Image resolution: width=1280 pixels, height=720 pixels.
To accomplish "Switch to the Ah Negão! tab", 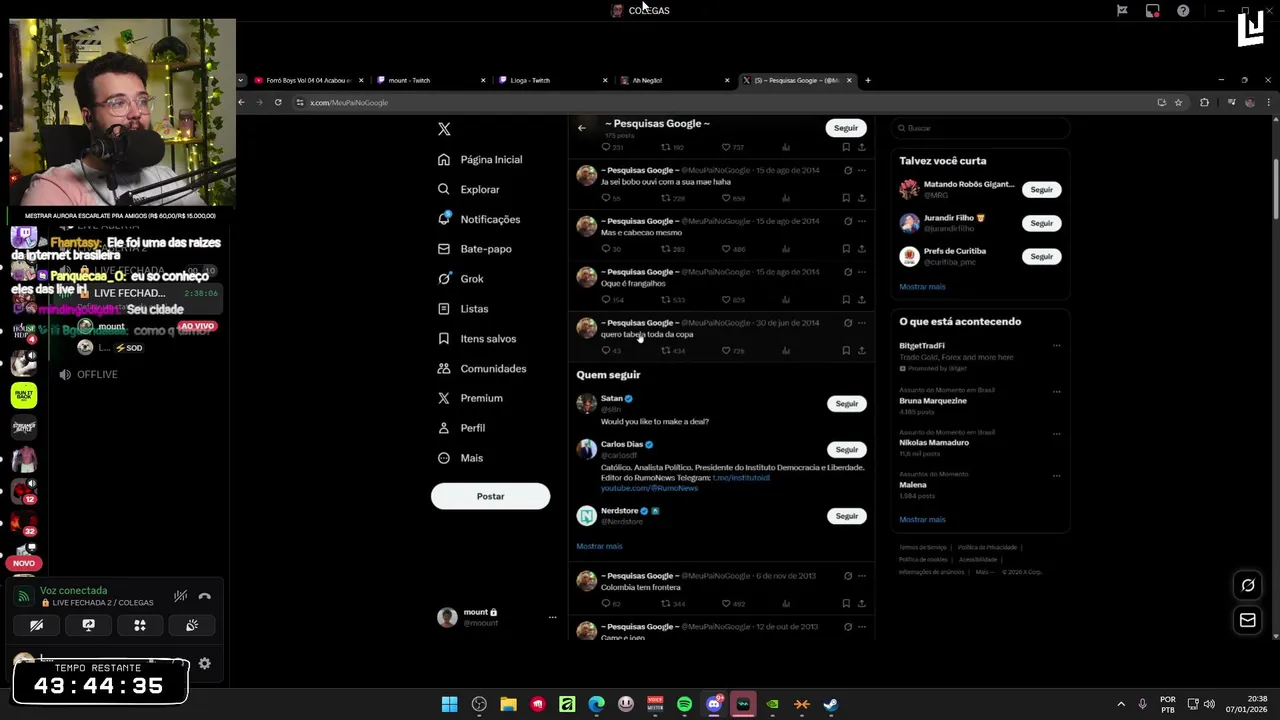I will 675,80.
